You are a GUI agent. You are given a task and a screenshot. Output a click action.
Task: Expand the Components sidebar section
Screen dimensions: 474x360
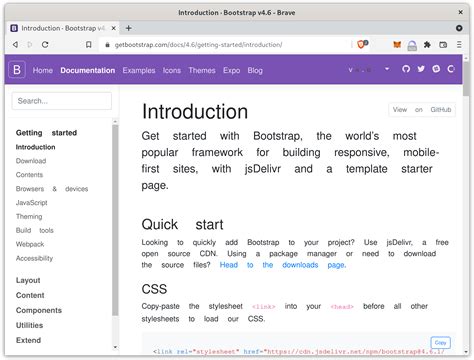click(x=39, y=310)
